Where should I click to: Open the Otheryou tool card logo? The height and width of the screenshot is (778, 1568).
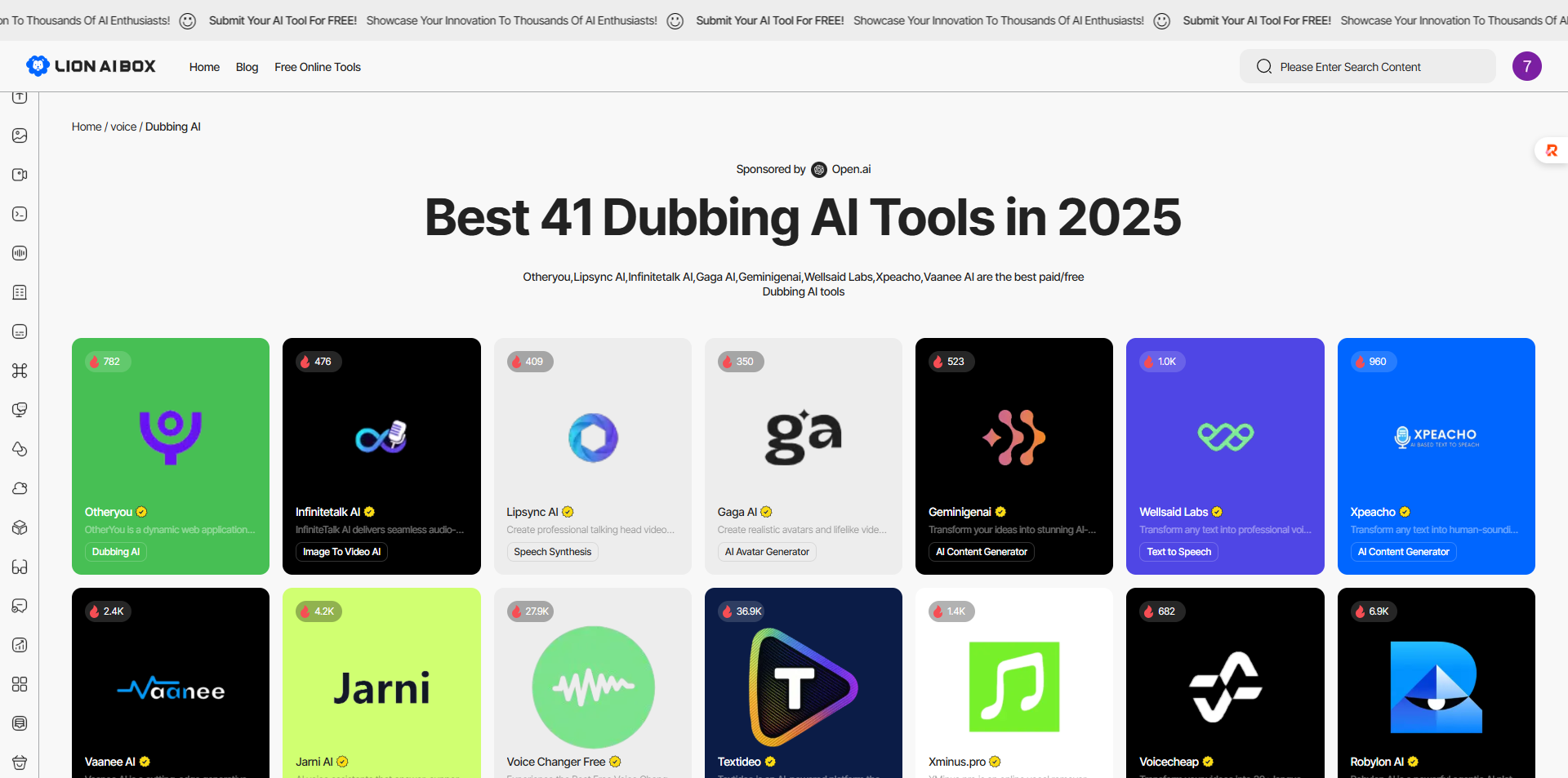coord(171,437)
